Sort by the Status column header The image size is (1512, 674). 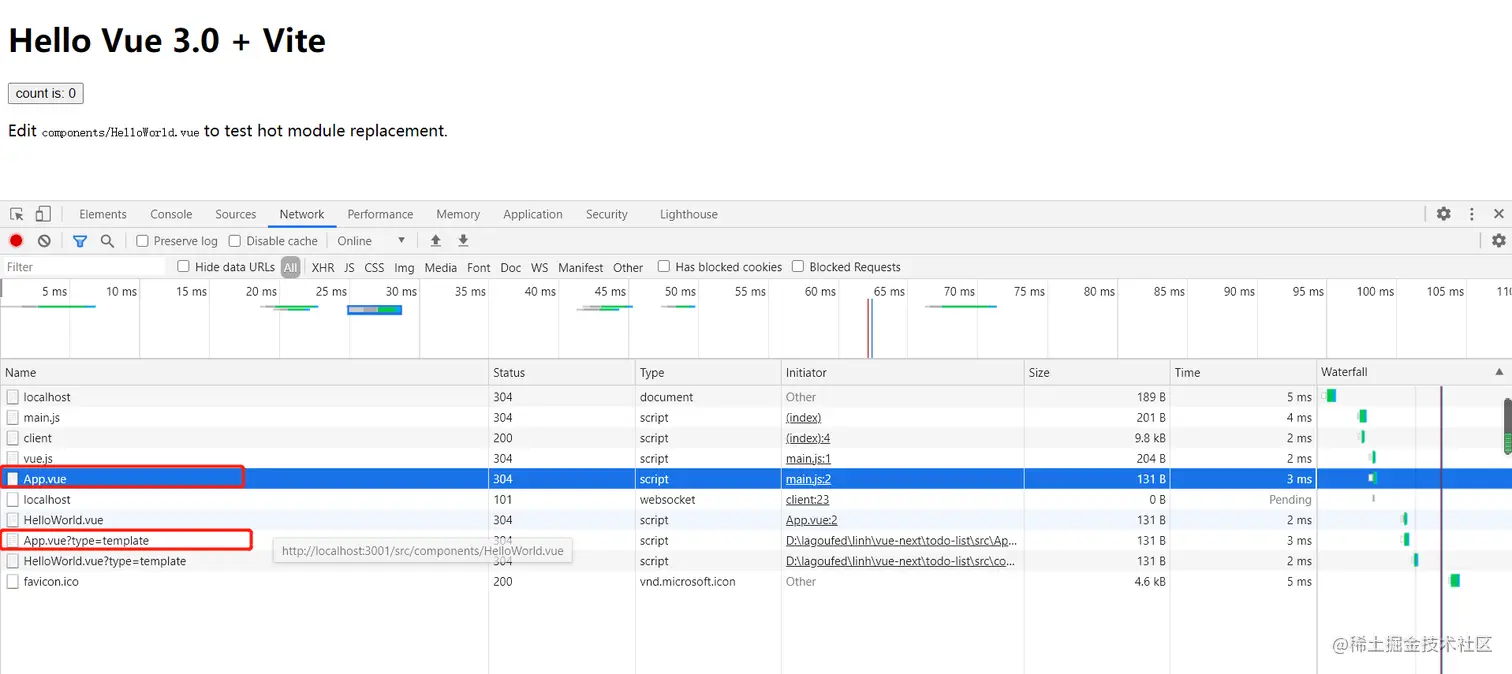click(561, 372)
